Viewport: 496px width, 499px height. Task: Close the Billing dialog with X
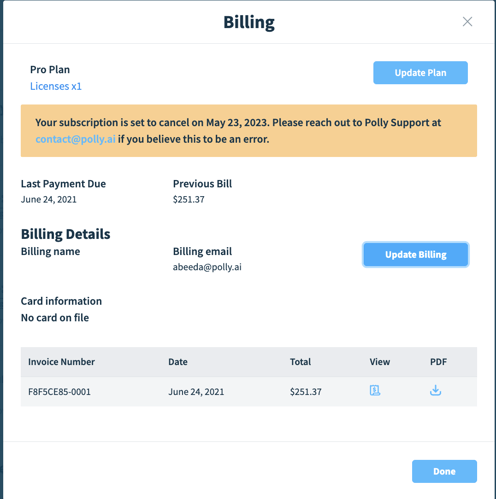(x=467, y=22)
